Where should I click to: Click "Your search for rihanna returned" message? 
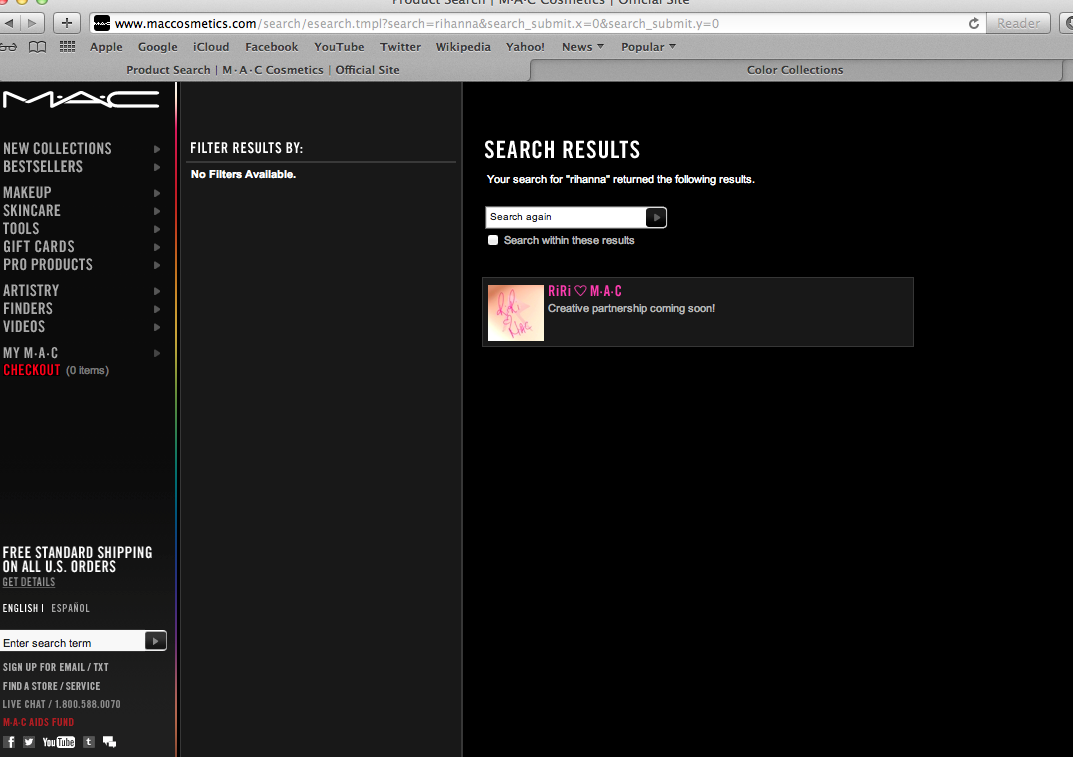pyautogui.click(x=621, y=179)
